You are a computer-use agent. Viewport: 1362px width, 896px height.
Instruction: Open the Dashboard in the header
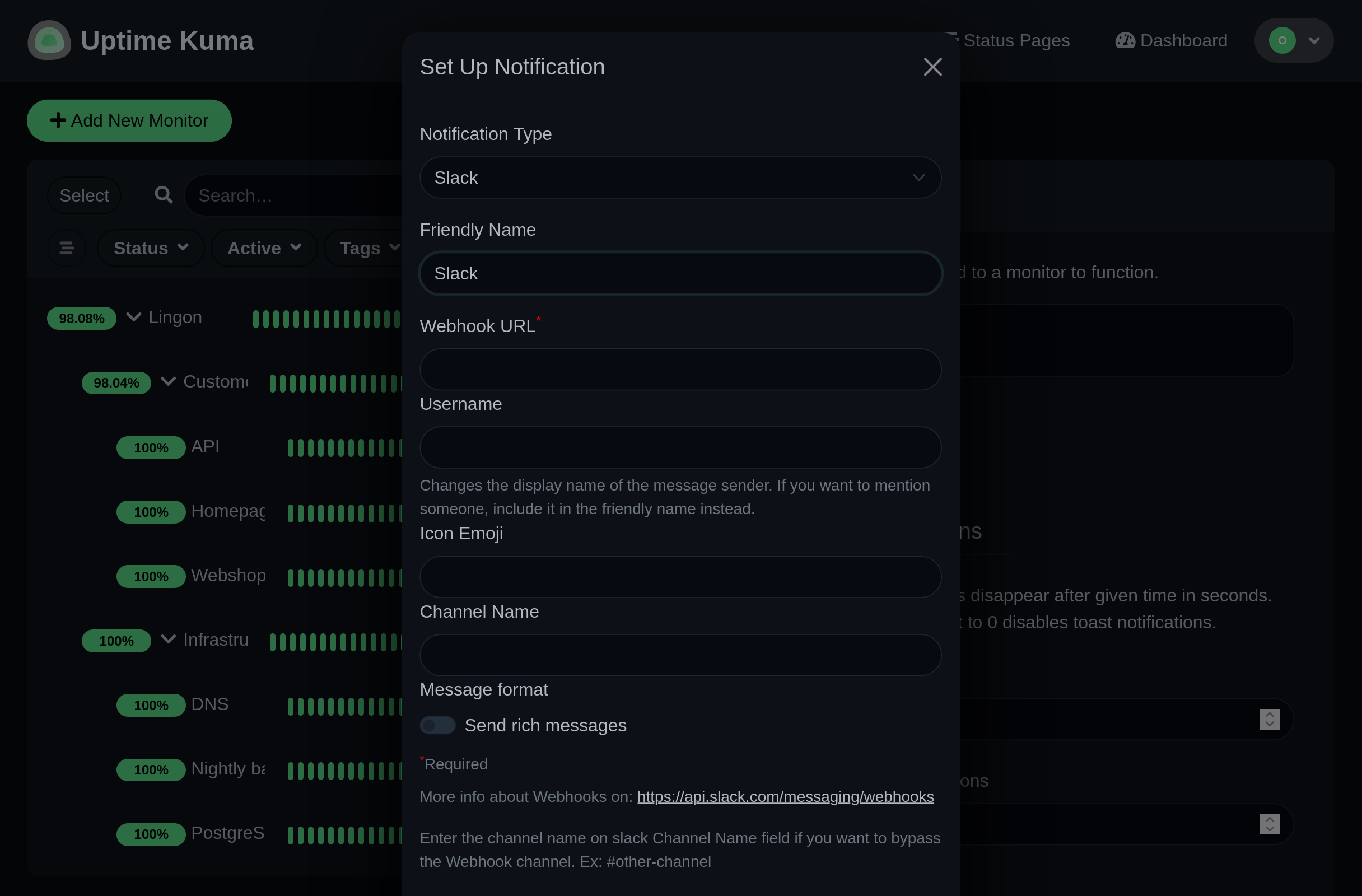click(x=1171, y=40)
